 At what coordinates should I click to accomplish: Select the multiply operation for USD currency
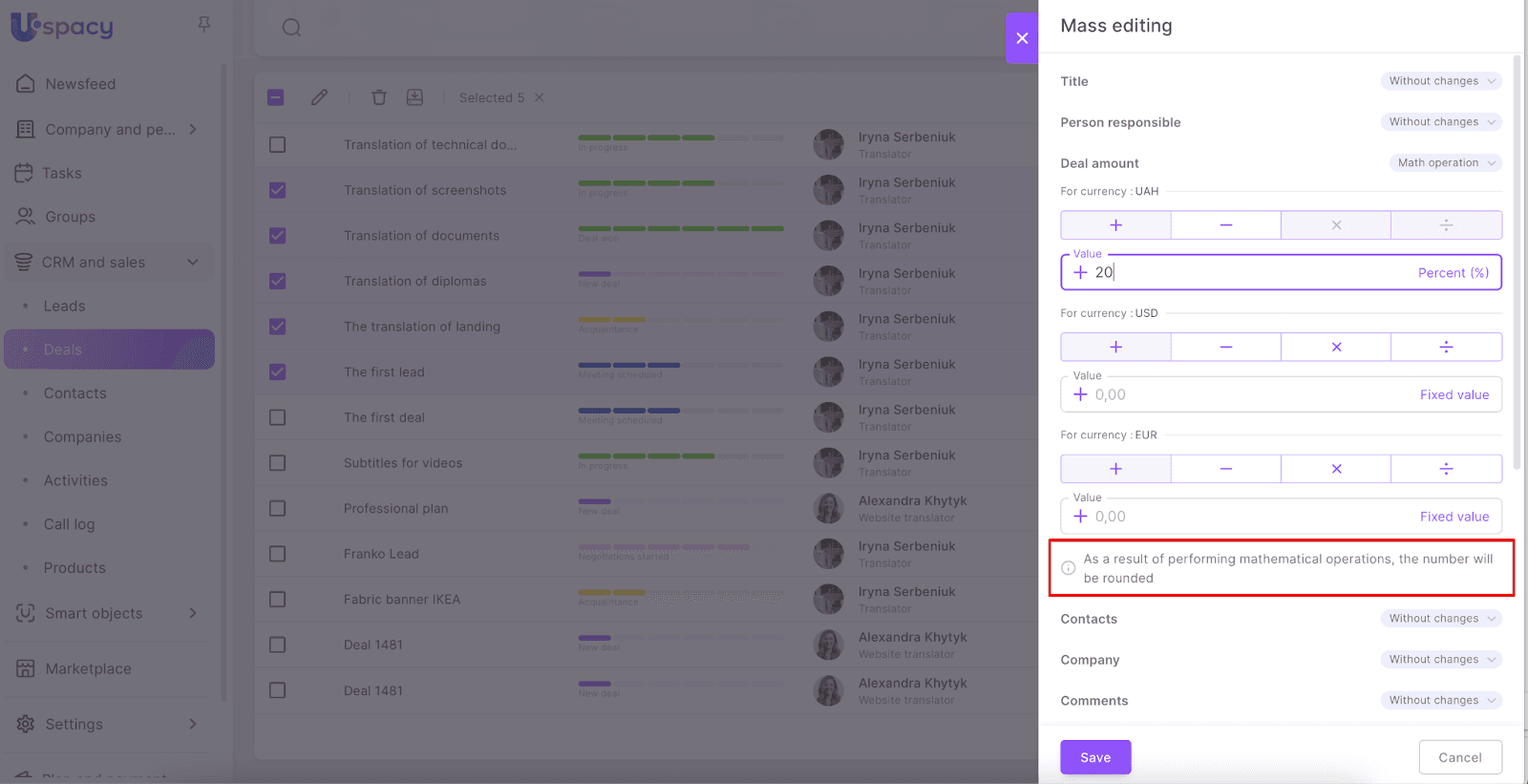pyautogui.click(x=1335, y=348)
